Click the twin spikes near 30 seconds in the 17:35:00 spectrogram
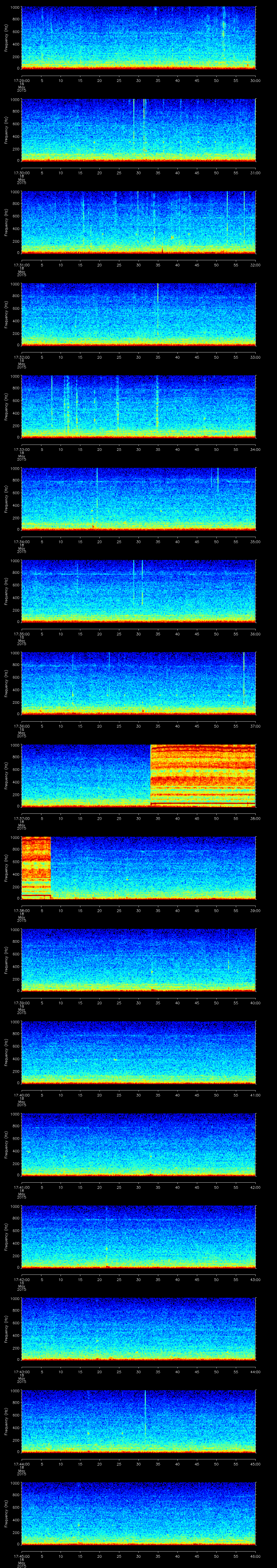 click(x=138, y=584)
